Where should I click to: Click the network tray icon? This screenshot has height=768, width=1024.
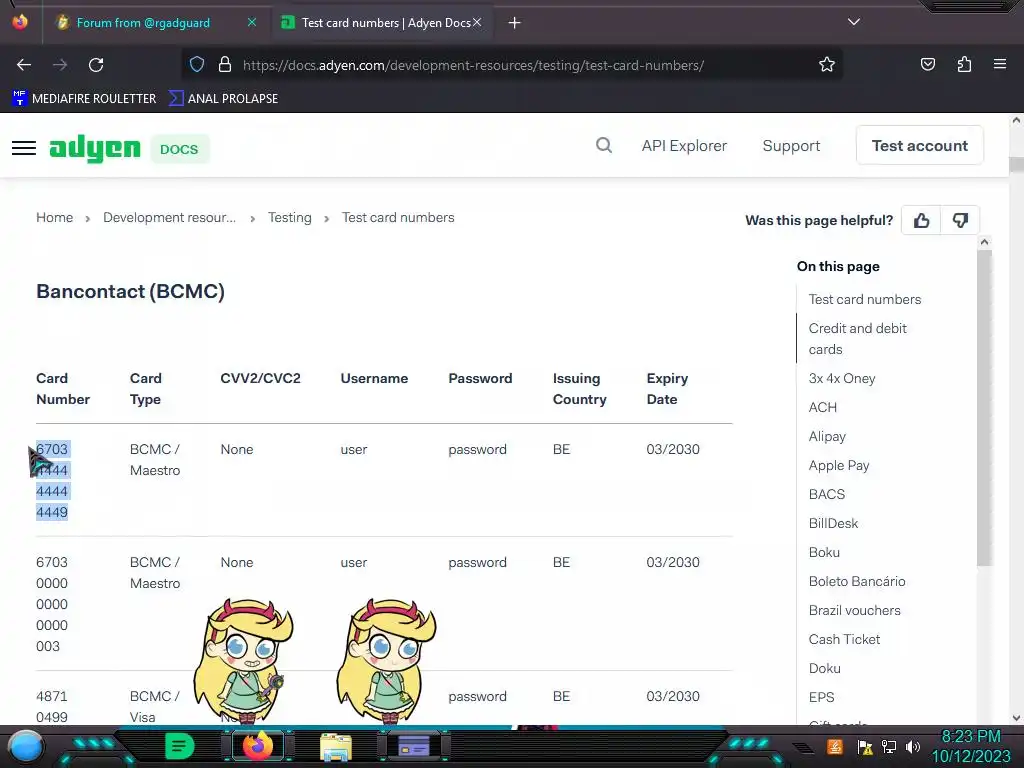[889, 746]
